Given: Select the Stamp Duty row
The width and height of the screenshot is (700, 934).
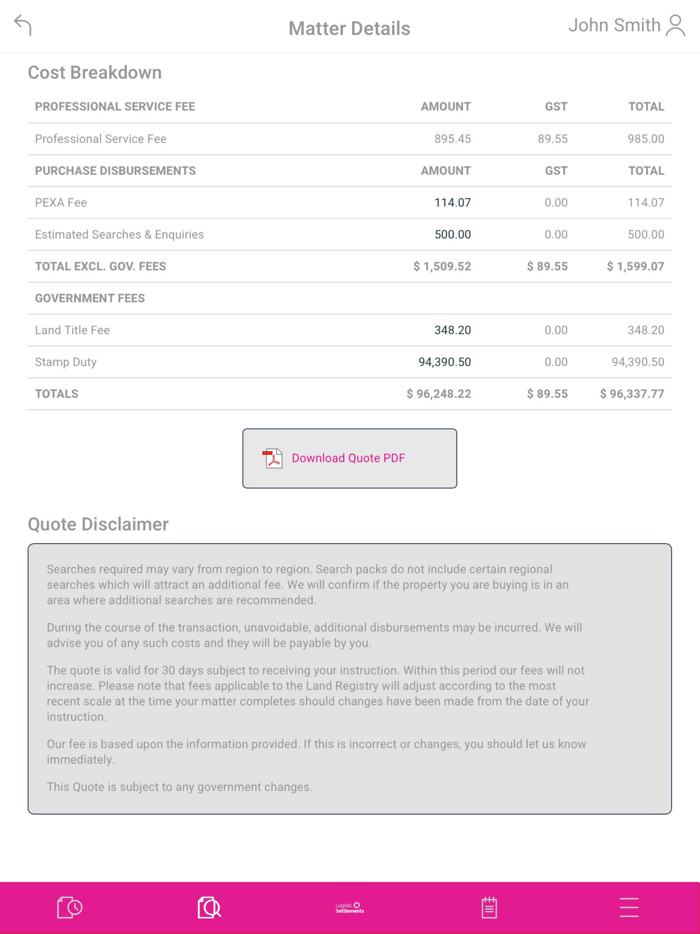Looking at the screenshot, I should (x=350, y=362).
